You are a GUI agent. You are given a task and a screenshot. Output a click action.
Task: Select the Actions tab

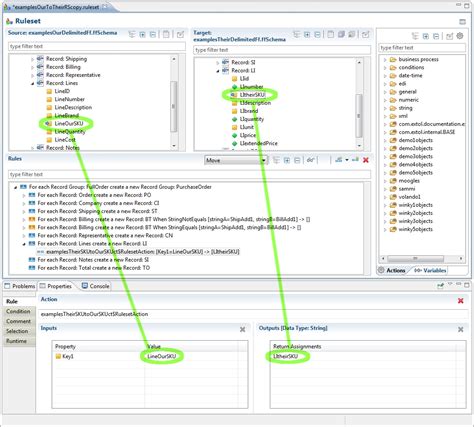click(392, 270)
